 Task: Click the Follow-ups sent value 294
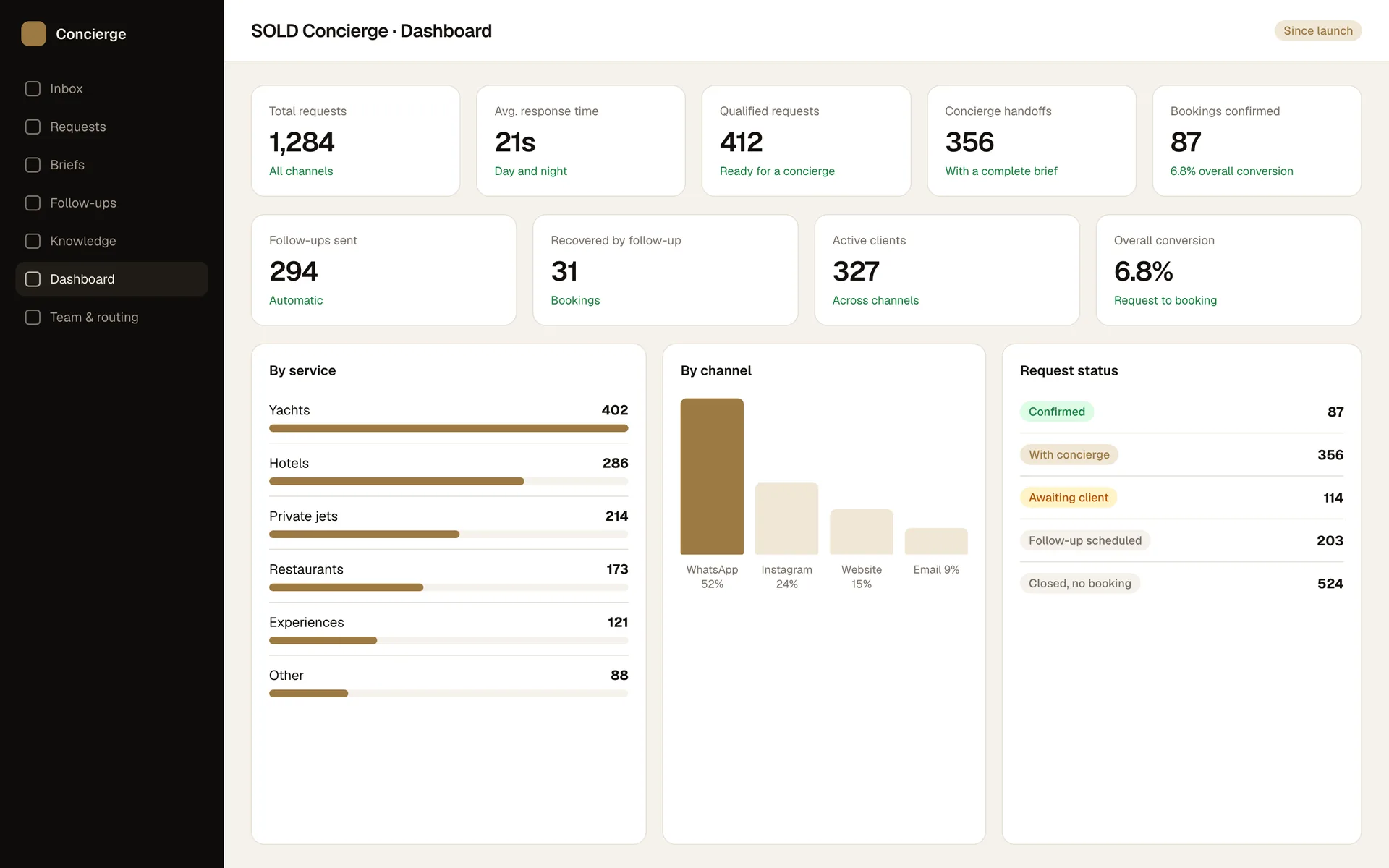(294, 271)
